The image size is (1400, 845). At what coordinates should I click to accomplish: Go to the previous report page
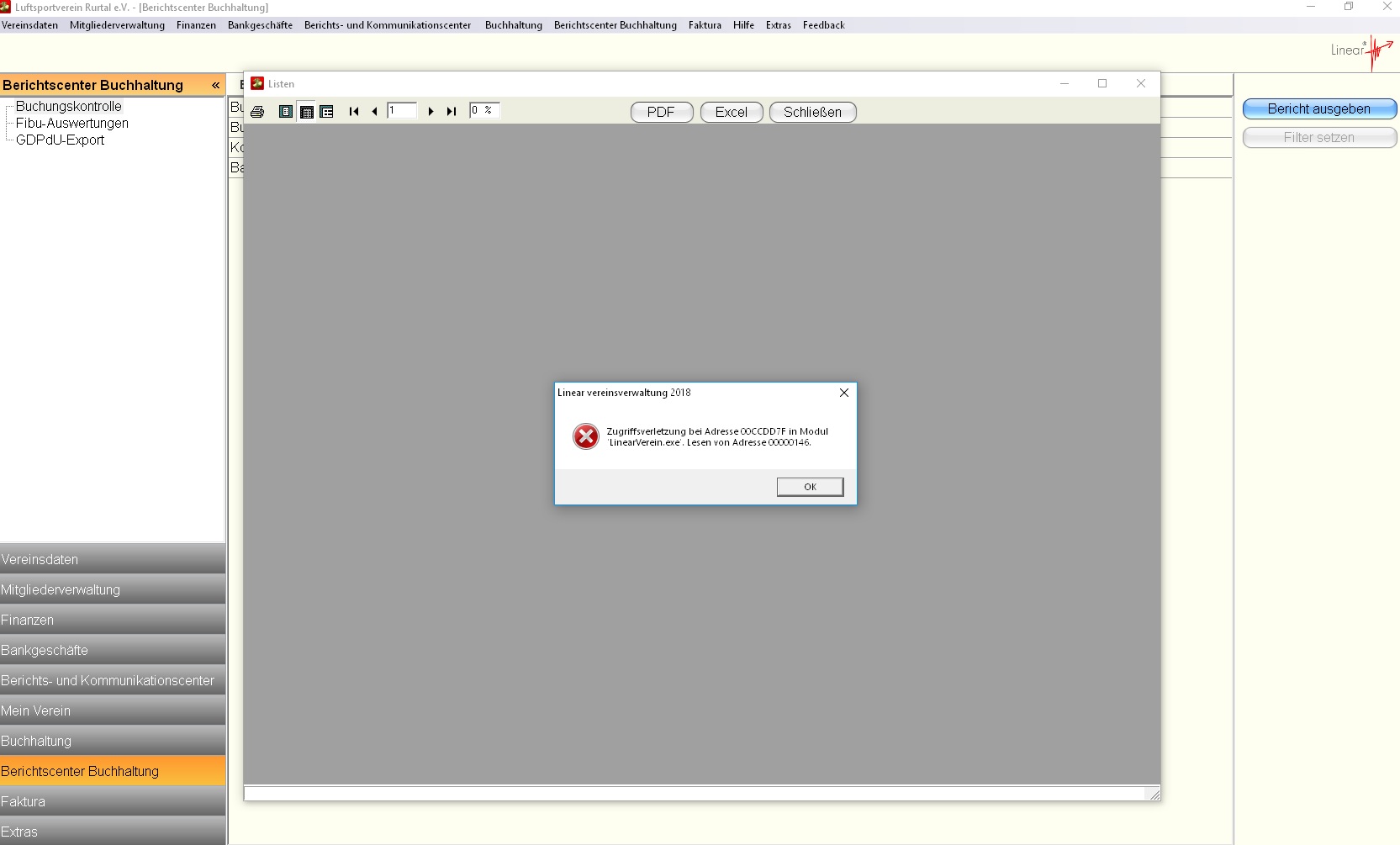click(374, 112)
